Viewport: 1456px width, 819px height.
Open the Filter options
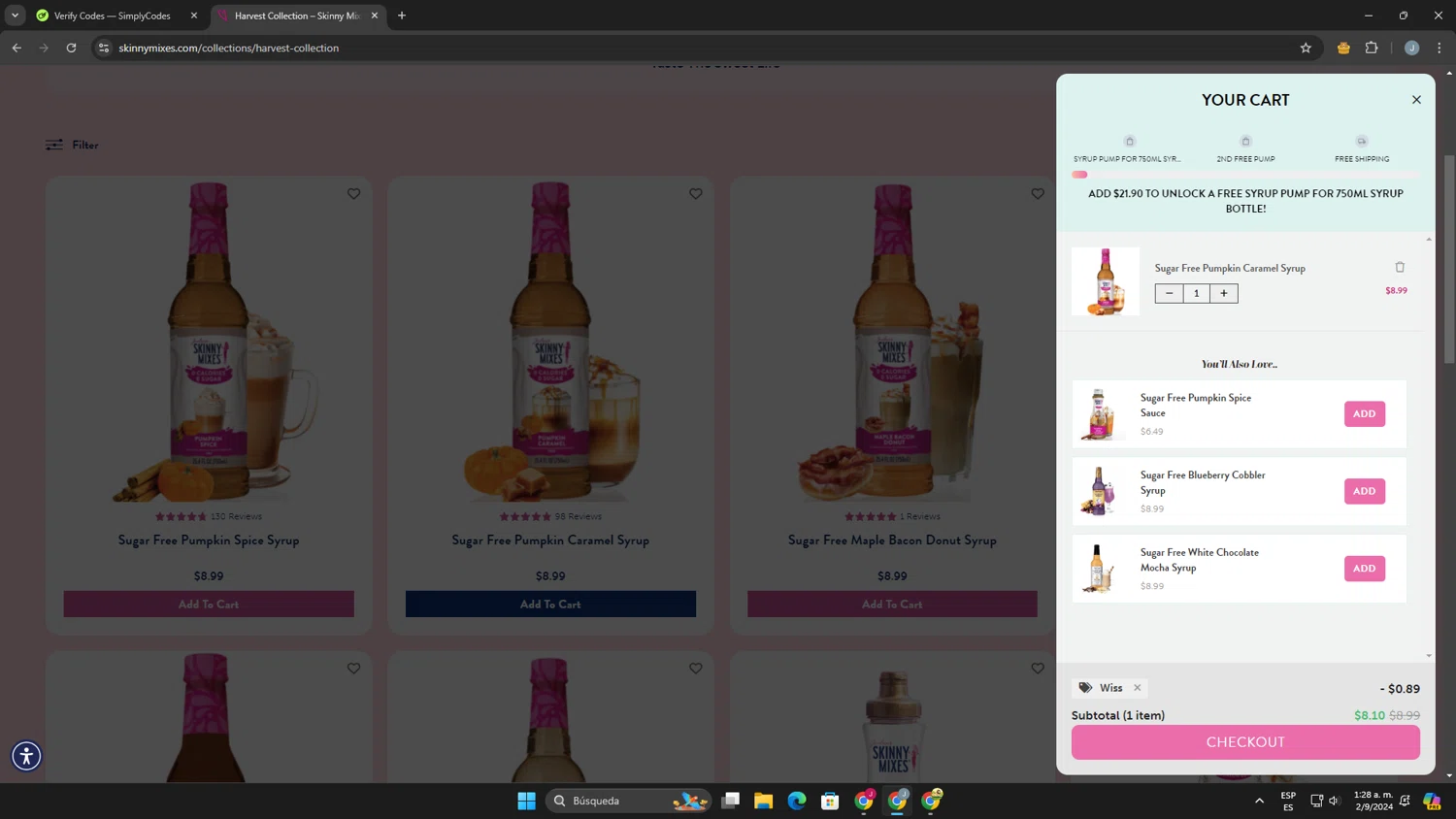click(x=72, y=145)
